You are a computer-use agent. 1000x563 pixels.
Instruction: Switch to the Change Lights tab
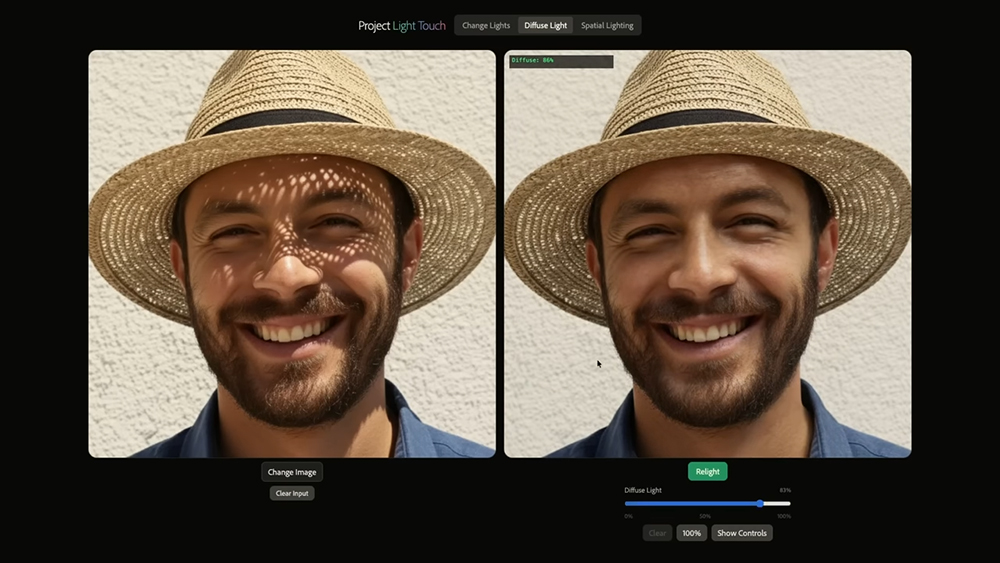(486, 26)
